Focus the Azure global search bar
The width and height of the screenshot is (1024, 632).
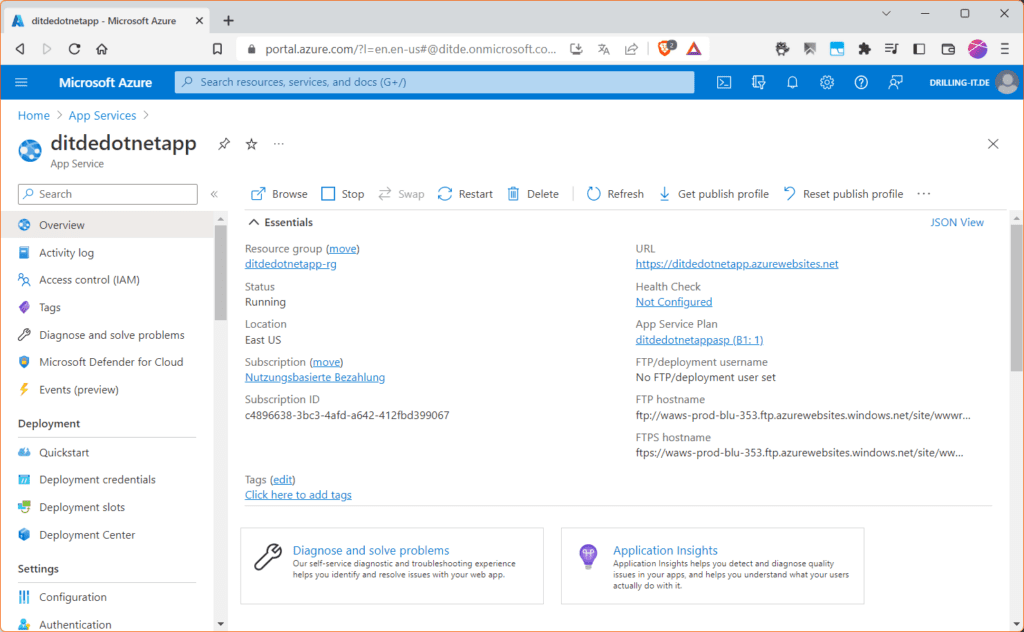(434, 82)
